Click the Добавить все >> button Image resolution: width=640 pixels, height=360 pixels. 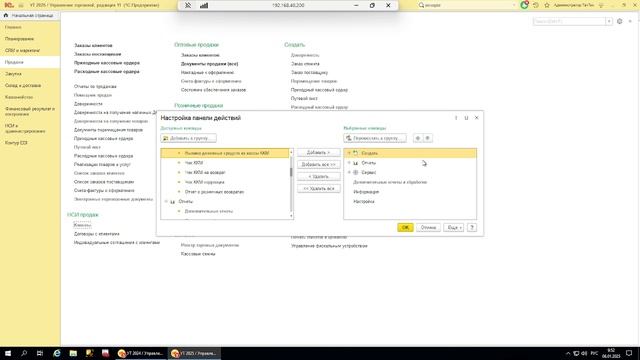point(318,164)
